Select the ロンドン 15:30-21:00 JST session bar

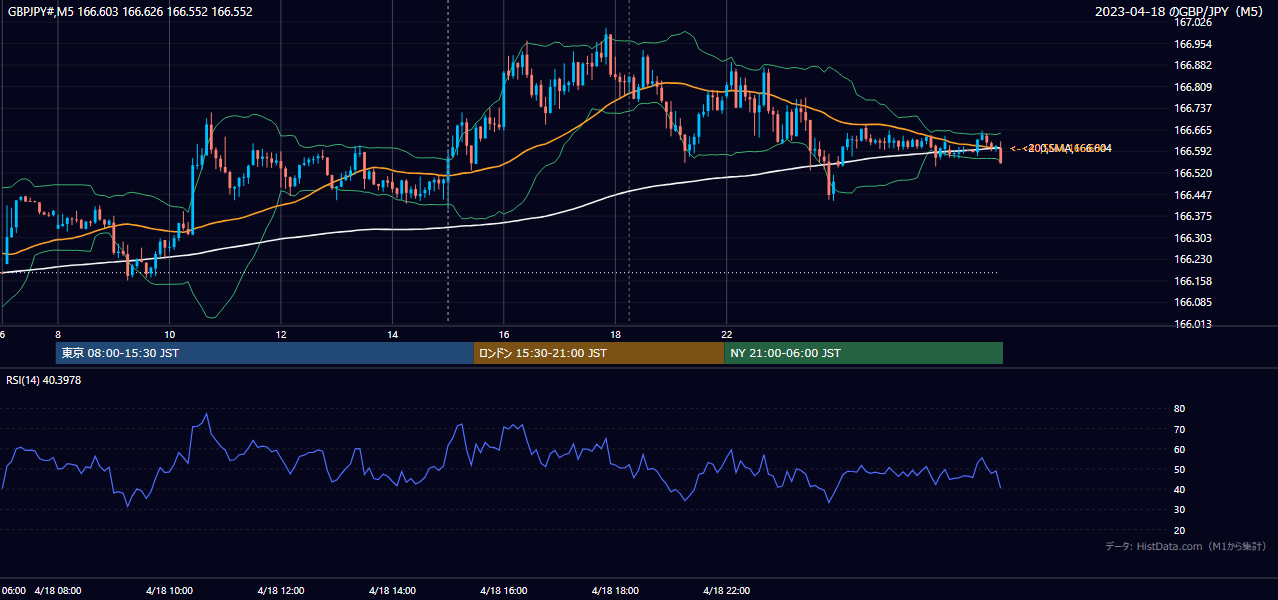pos(599,353)
